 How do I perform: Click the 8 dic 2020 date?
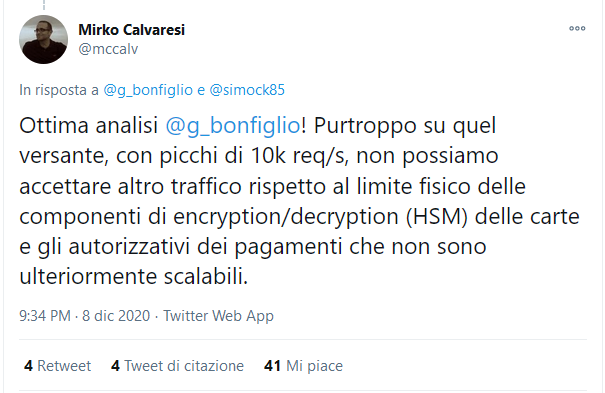pos(116,315)
